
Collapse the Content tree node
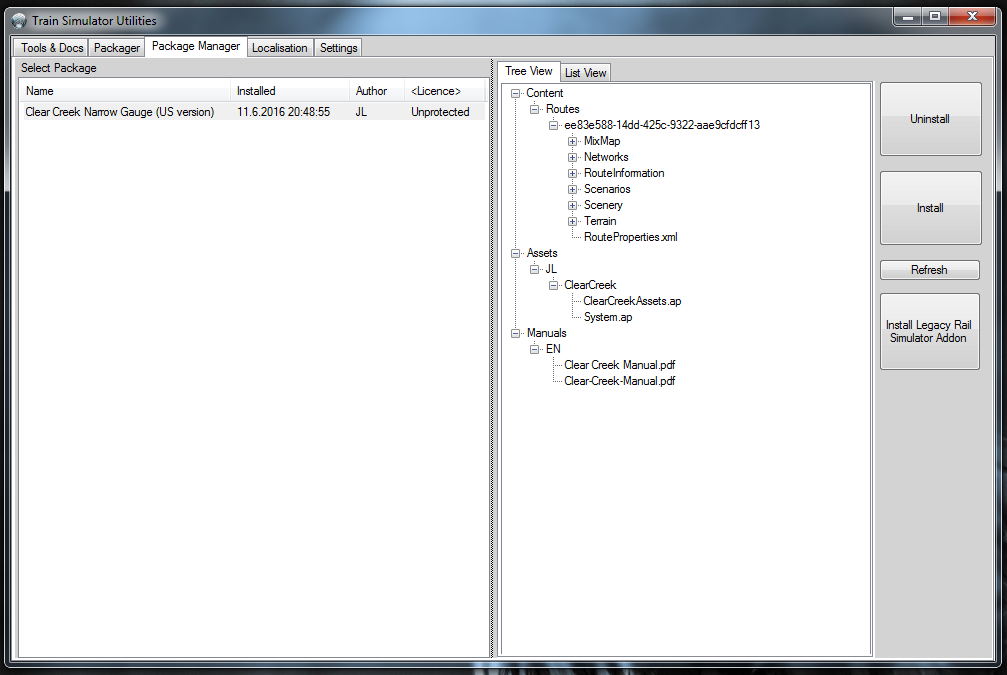(515, 93)
